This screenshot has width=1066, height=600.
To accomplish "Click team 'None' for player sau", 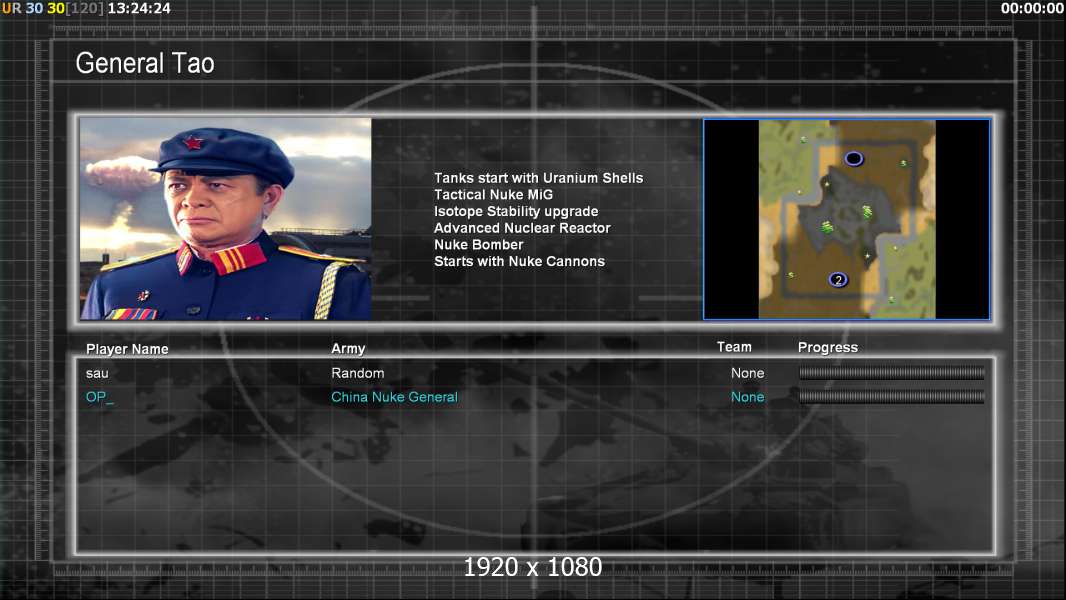I will click(x=747, y=373).
